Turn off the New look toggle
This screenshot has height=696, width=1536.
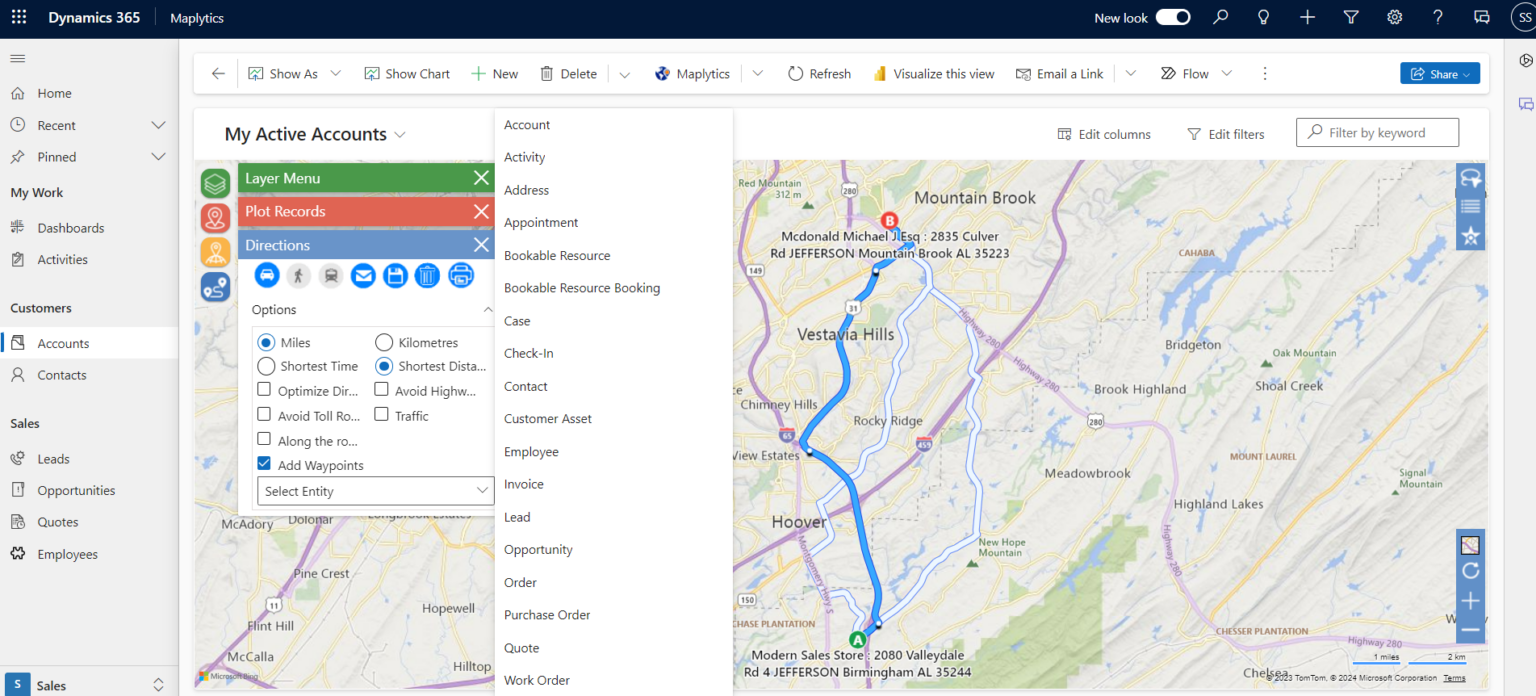coord(1172,17)
